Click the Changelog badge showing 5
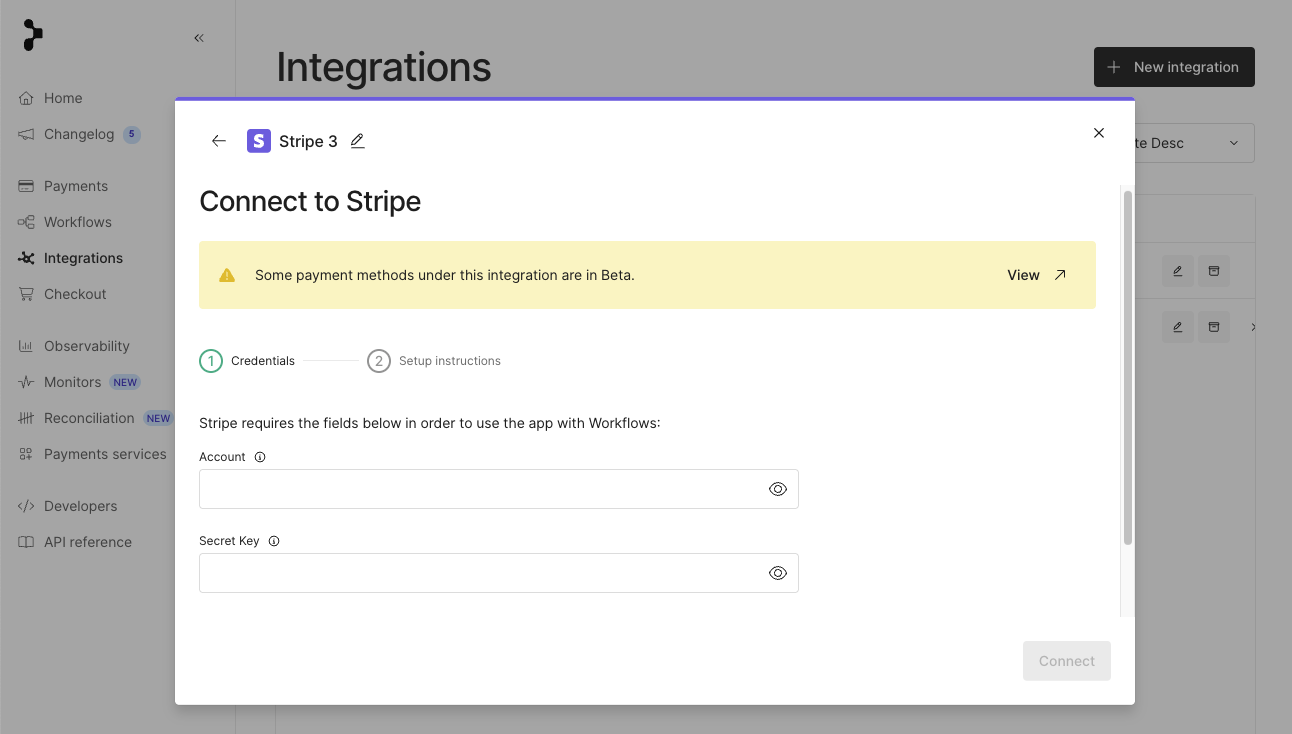The image size is (1292, 734). tap(132, 134)
